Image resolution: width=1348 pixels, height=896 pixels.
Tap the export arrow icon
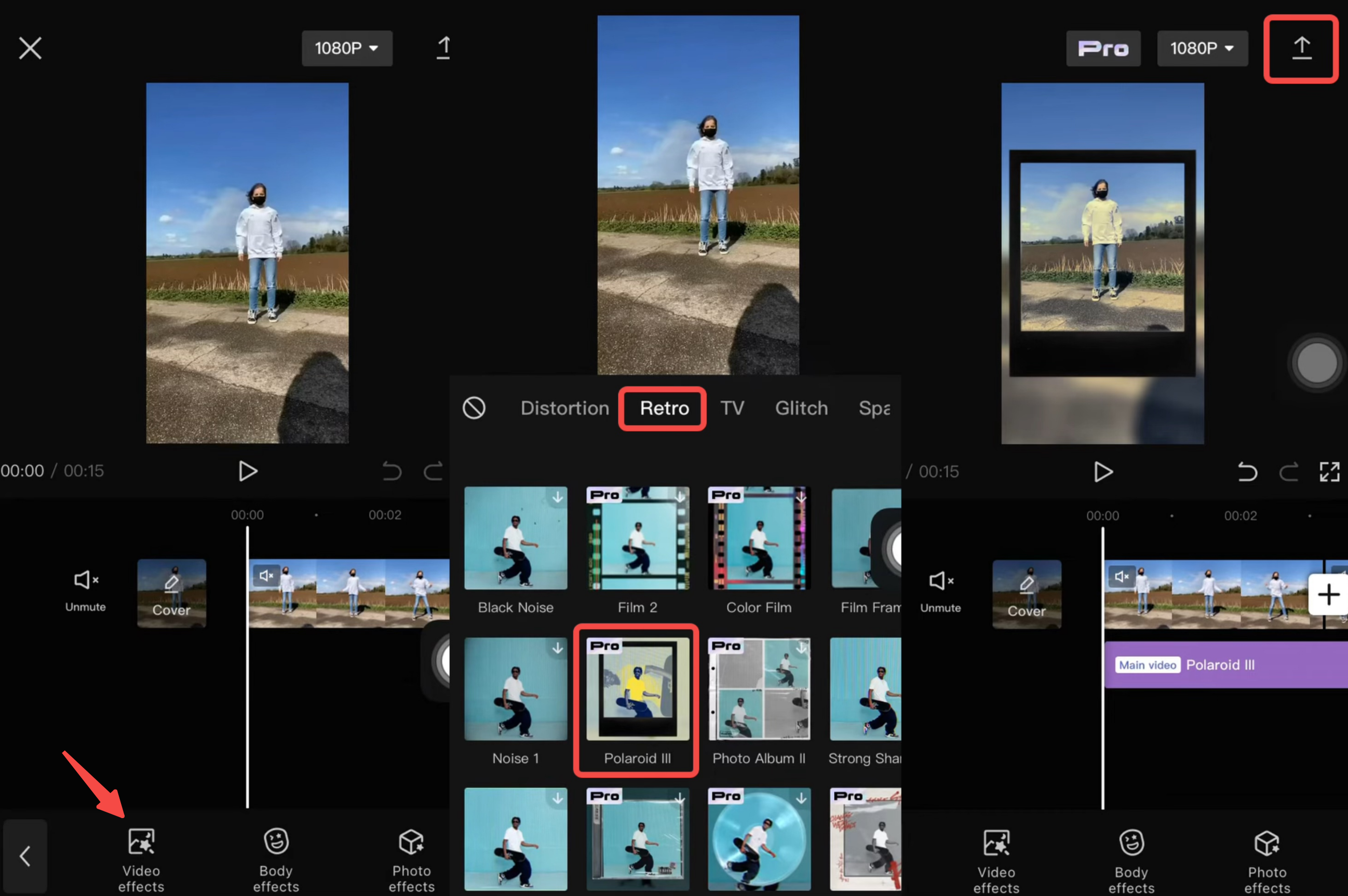pyautogui.click(x=1301, y=48)
